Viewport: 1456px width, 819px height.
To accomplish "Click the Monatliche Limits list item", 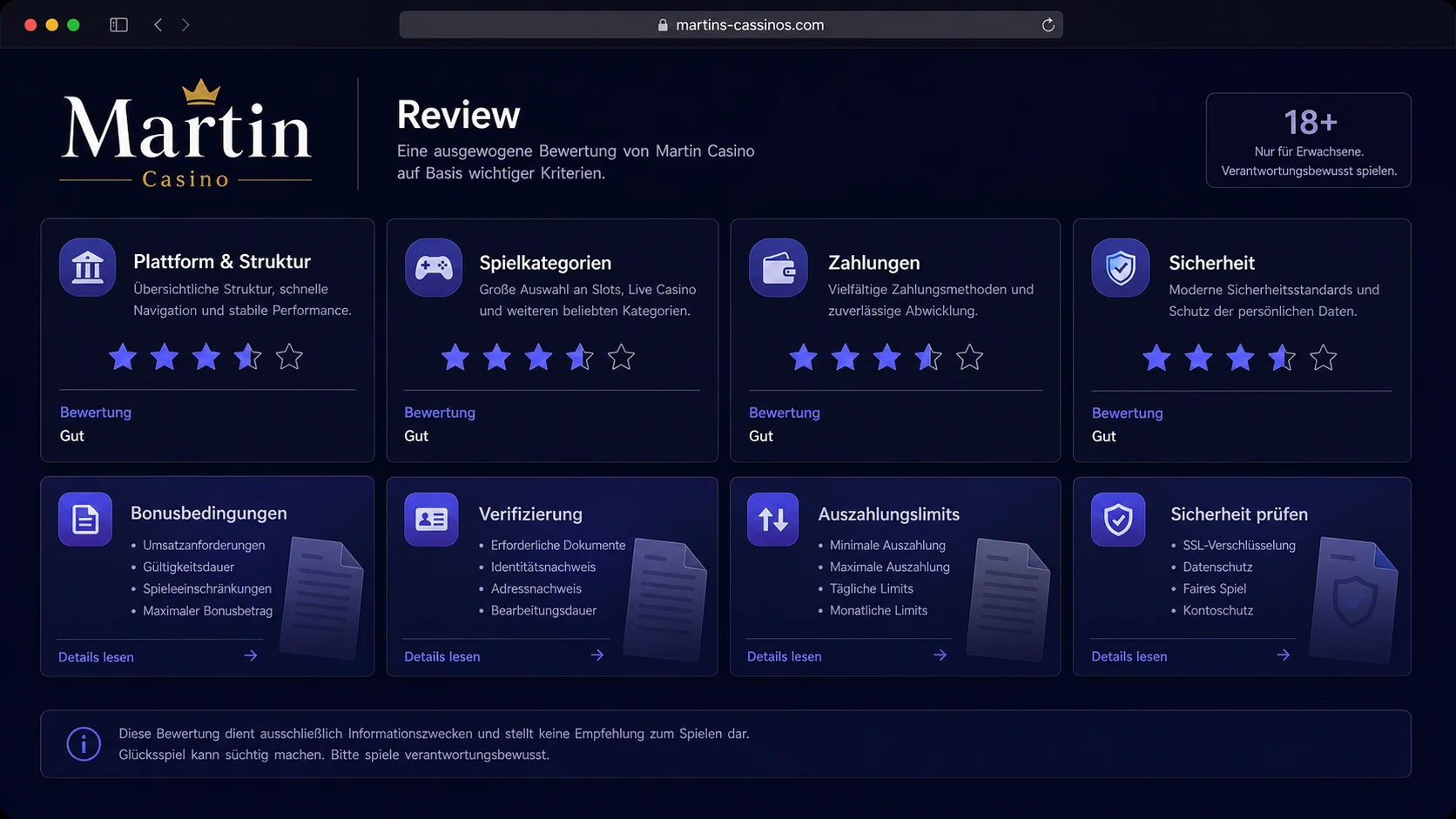I will click(878, 610).
